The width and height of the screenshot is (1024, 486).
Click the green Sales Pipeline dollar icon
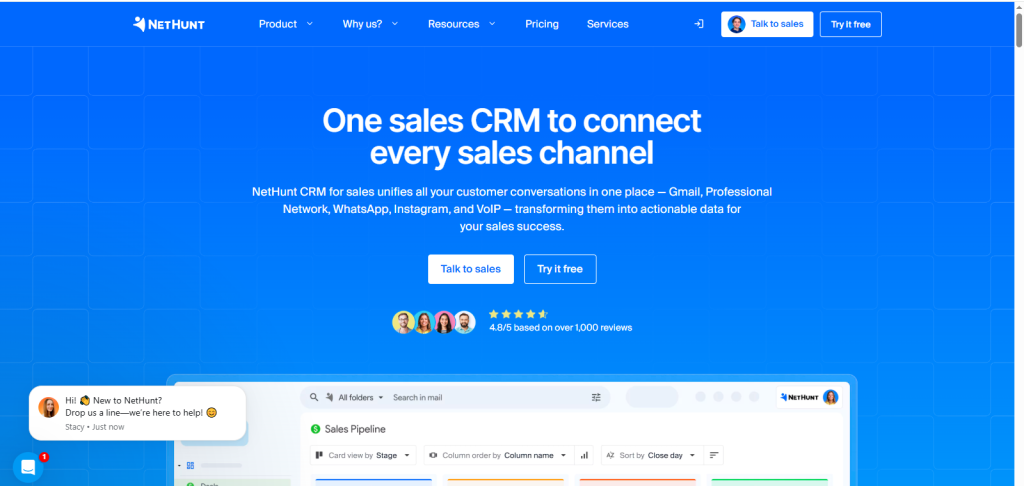click(x=316, y=429)
